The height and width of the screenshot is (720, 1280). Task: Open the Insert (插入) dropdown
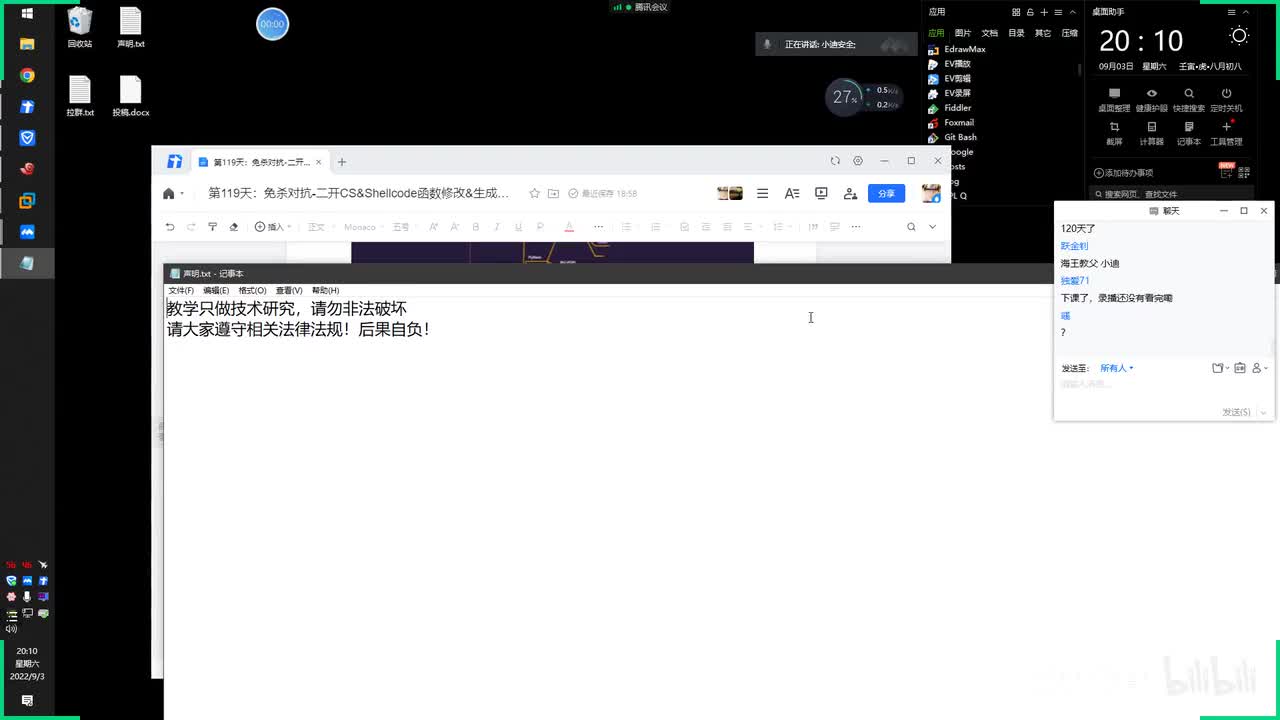coord(273,227)
